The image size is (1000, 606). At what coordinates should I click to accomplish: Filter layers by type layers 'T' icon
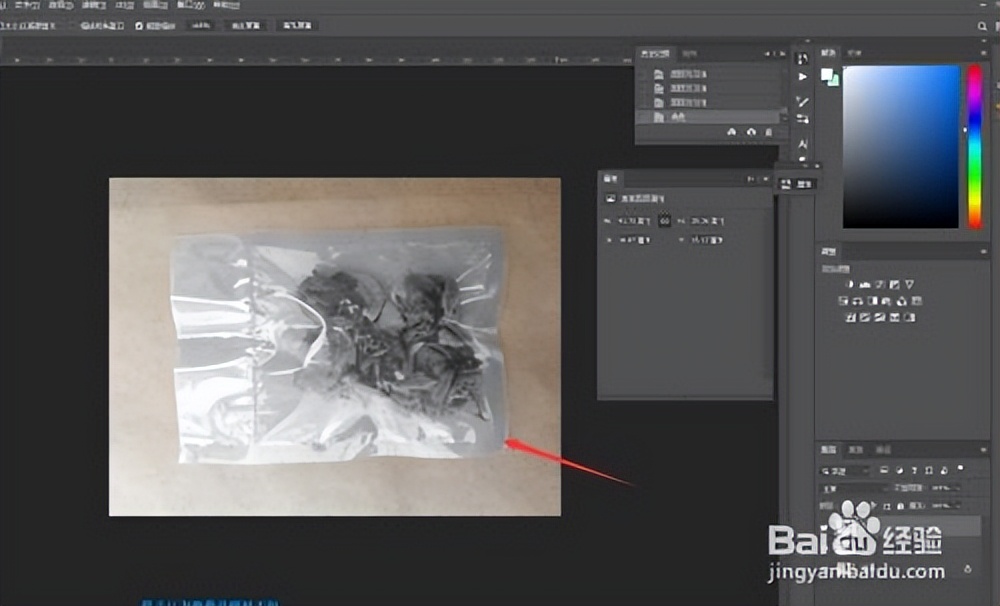coord(914,470)
